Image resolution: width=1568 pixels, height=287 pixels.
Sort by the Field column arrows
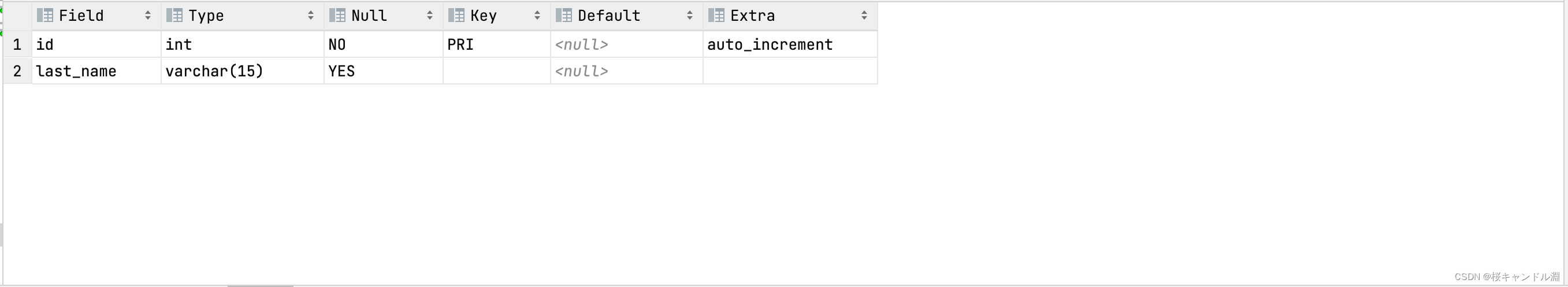coord(148,15)
